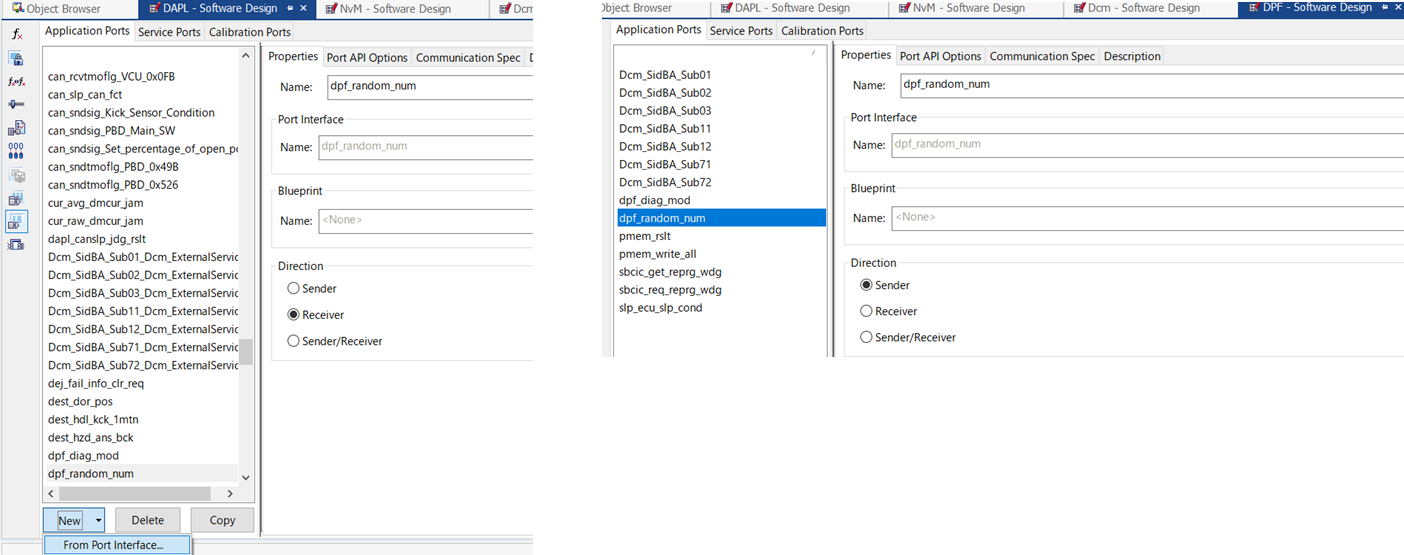This screenshot has height=555, width=1404.
Task: Close the DAPL - Software Design tab, left window
Action: [x=303, y=9]
